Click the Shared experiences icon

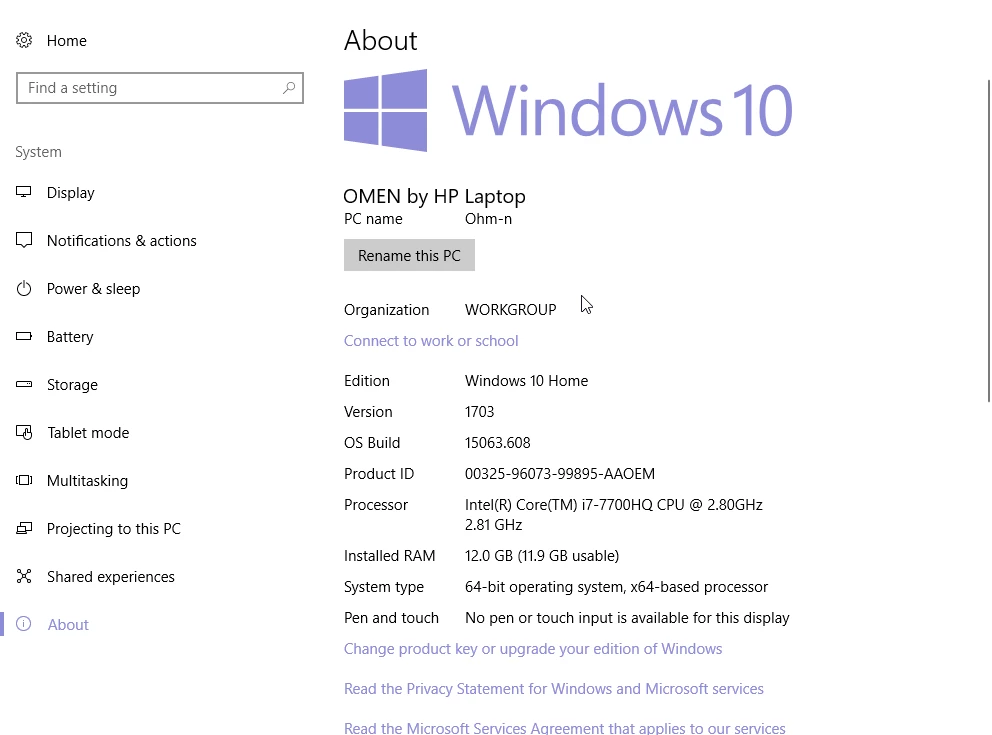24,576
